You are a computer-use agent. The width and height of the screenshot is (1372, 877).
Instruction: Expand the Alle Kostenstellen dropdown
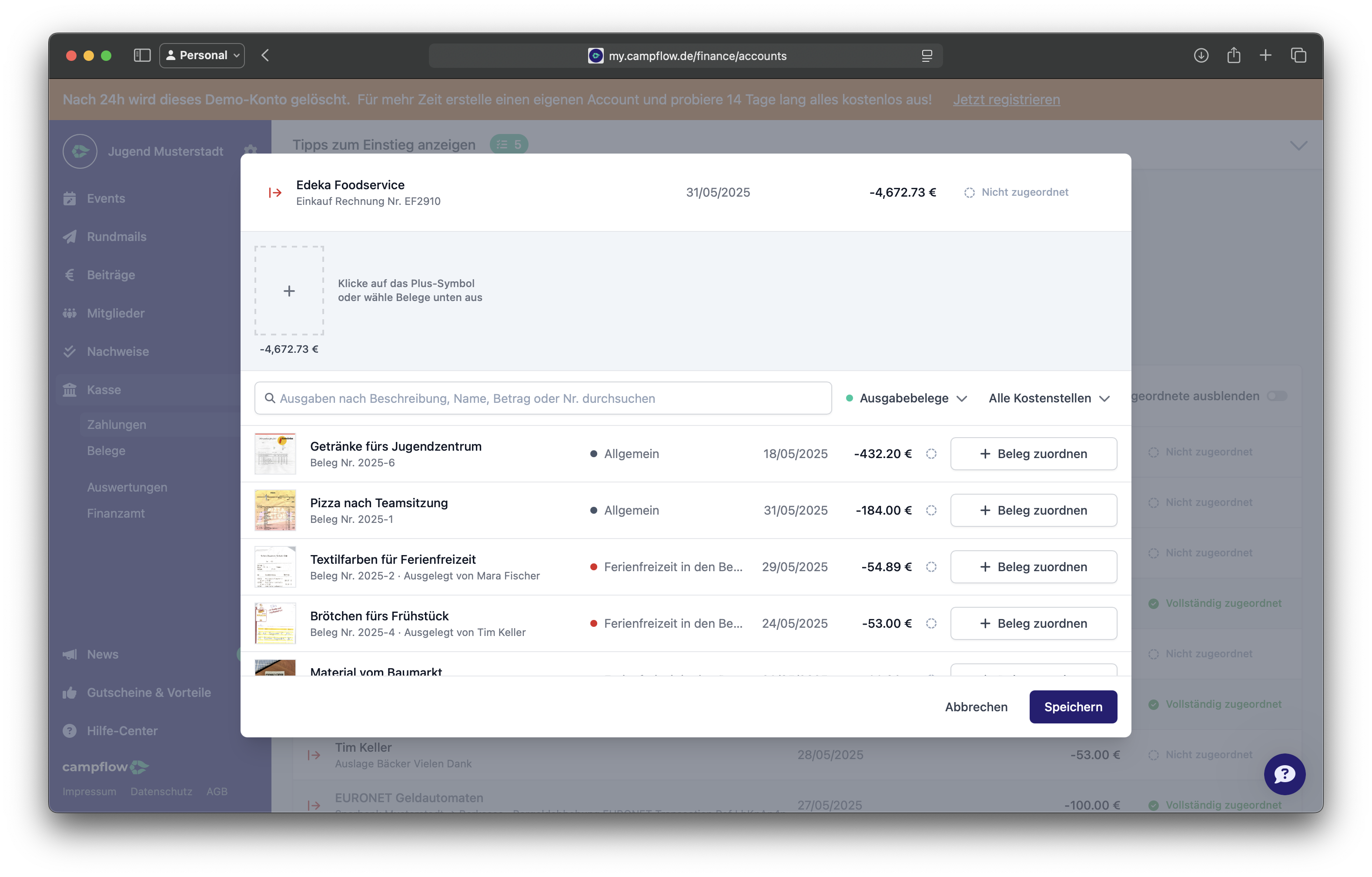pyautogui.click(x=1049, y=398)
